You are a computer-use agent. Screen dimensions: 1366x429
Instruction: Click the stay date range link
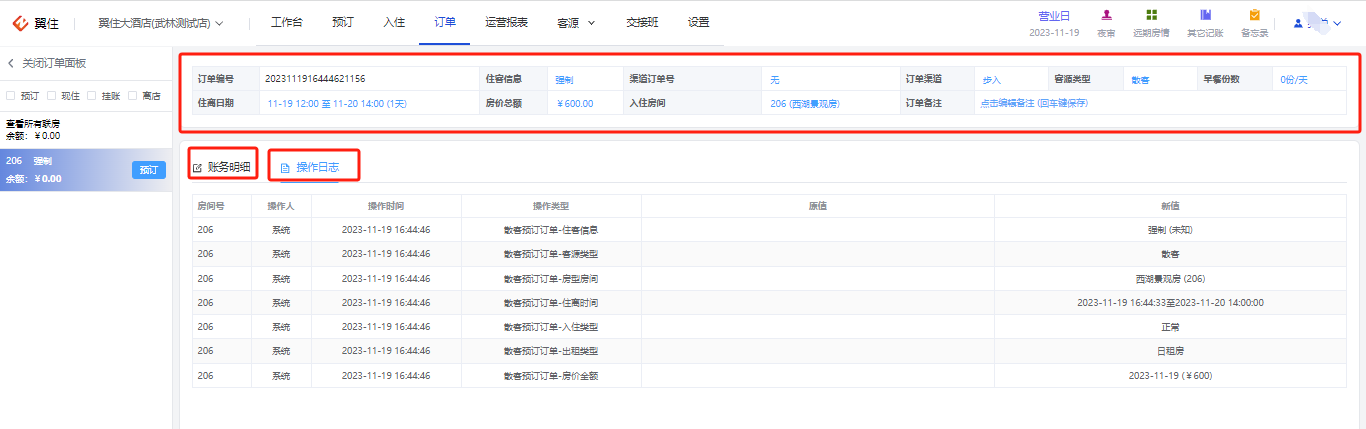(x=337, y=103)
